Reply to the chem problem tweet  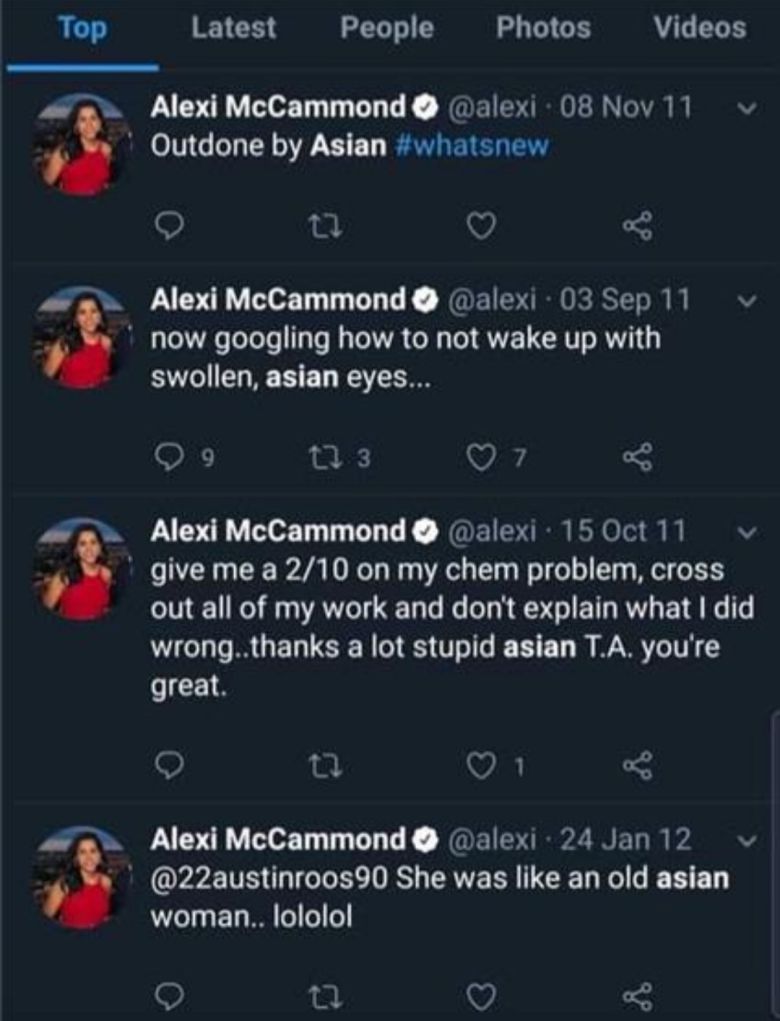coord(172,765)
